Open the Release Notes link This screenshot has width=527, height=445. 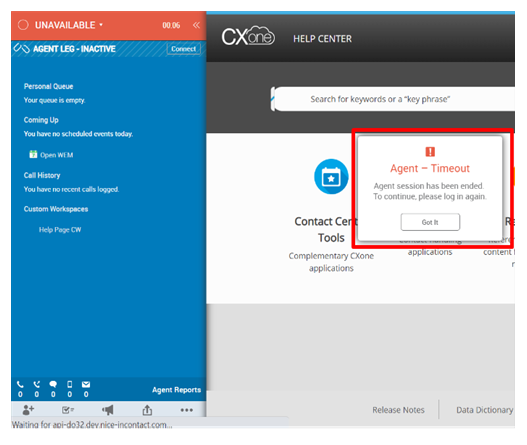pyautogui.click(x=398, y=410)
